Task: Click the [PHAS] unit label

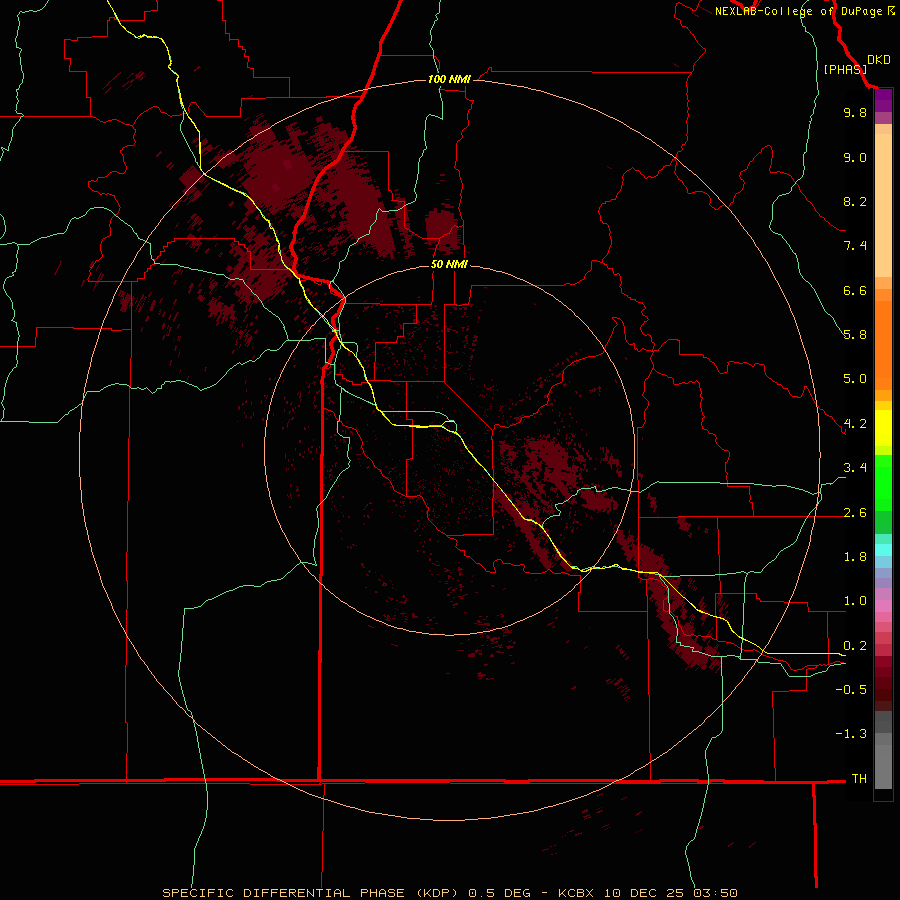Action: (845, 69)
